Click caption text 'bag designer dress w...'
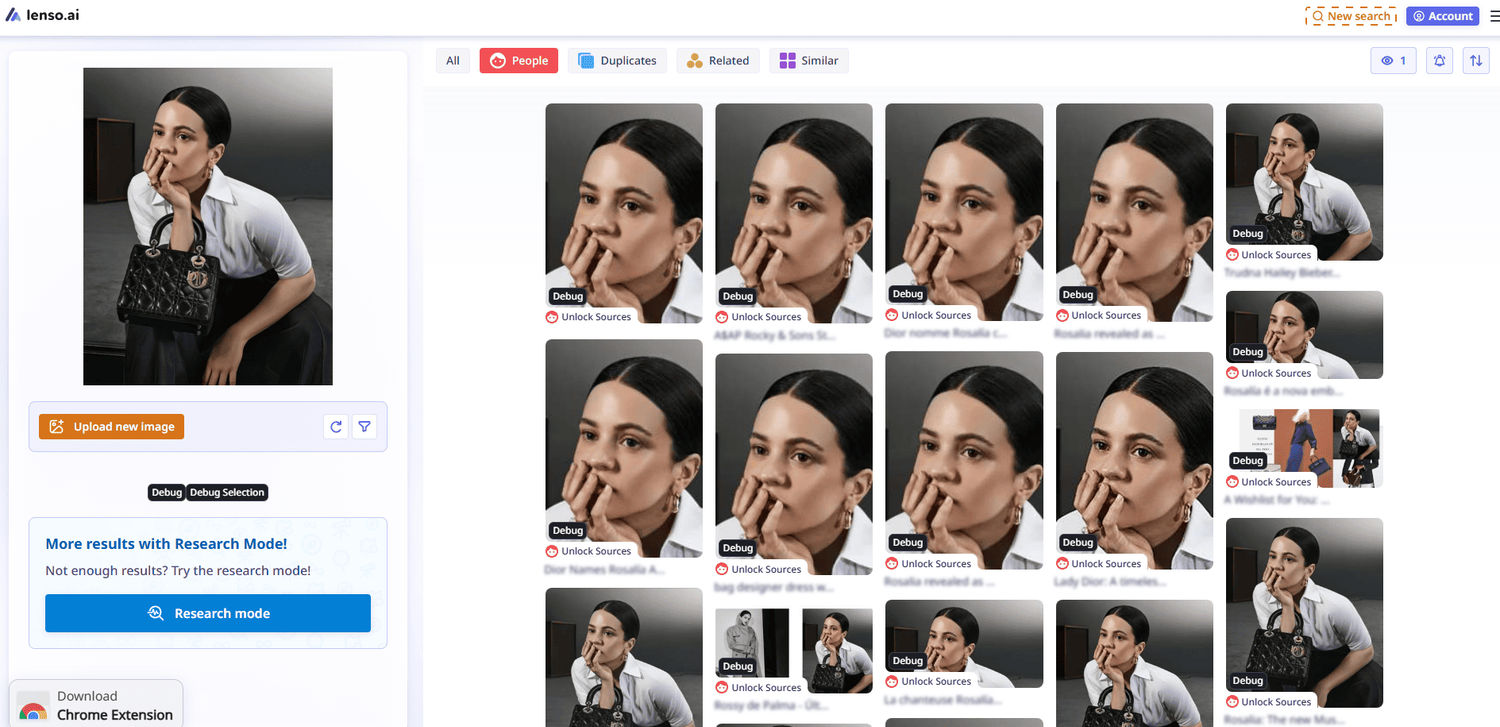 [775, 588]
